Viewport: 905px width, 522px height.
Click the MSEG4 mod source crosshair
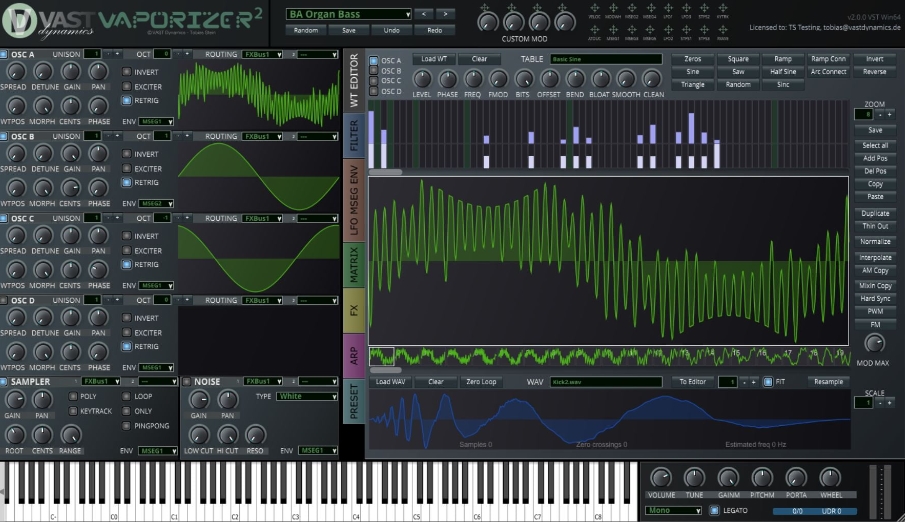click(x=650, y=8)
